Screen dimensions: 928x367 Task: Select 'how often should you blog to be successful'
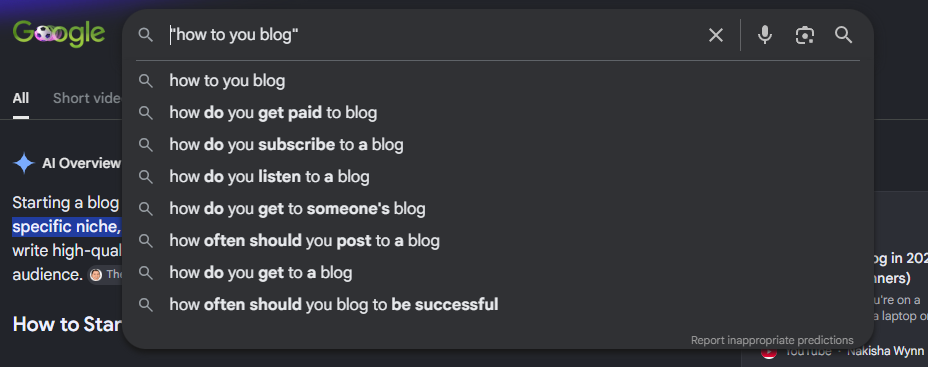pos(497,304)
